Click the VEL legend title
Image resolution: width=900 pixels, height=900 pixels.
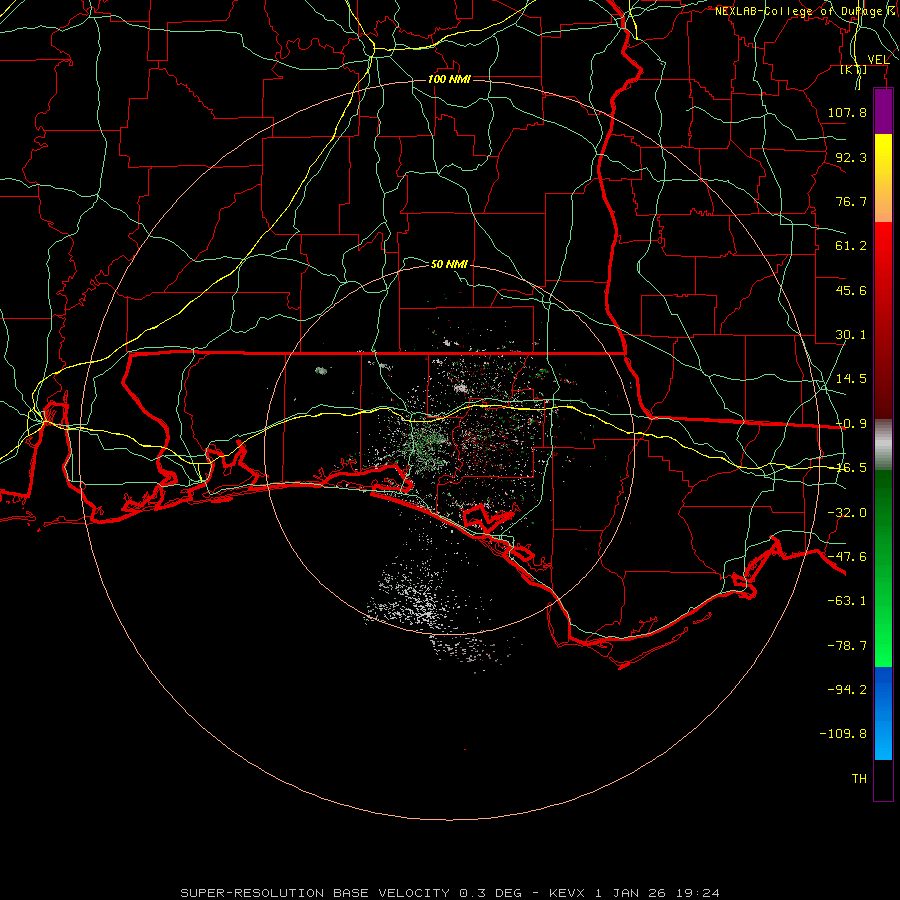pyautogui.click(x=878, y=59)
